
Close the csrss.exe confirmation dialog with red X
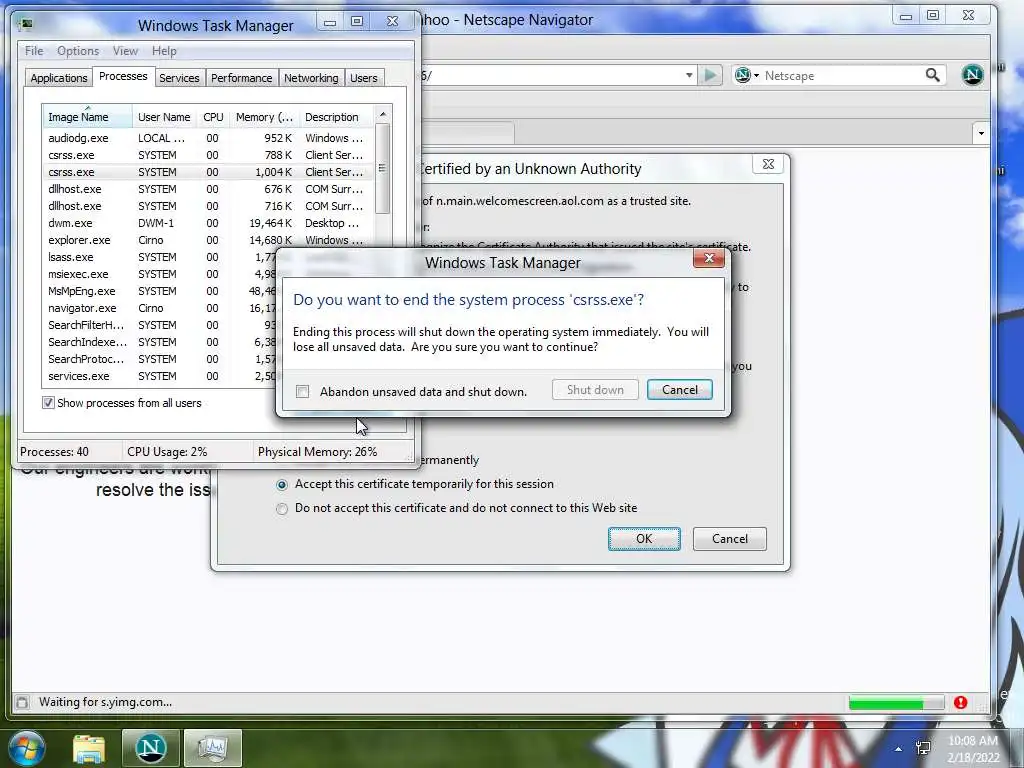coord(709,258)
